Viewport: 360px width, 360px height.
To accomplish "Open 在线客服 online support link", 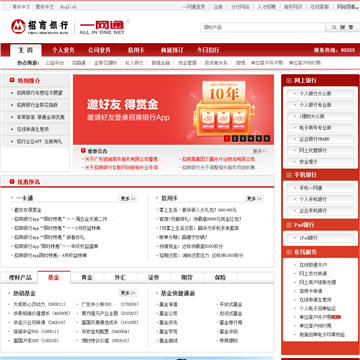I will pyautogui.click(x=319, y=7).
